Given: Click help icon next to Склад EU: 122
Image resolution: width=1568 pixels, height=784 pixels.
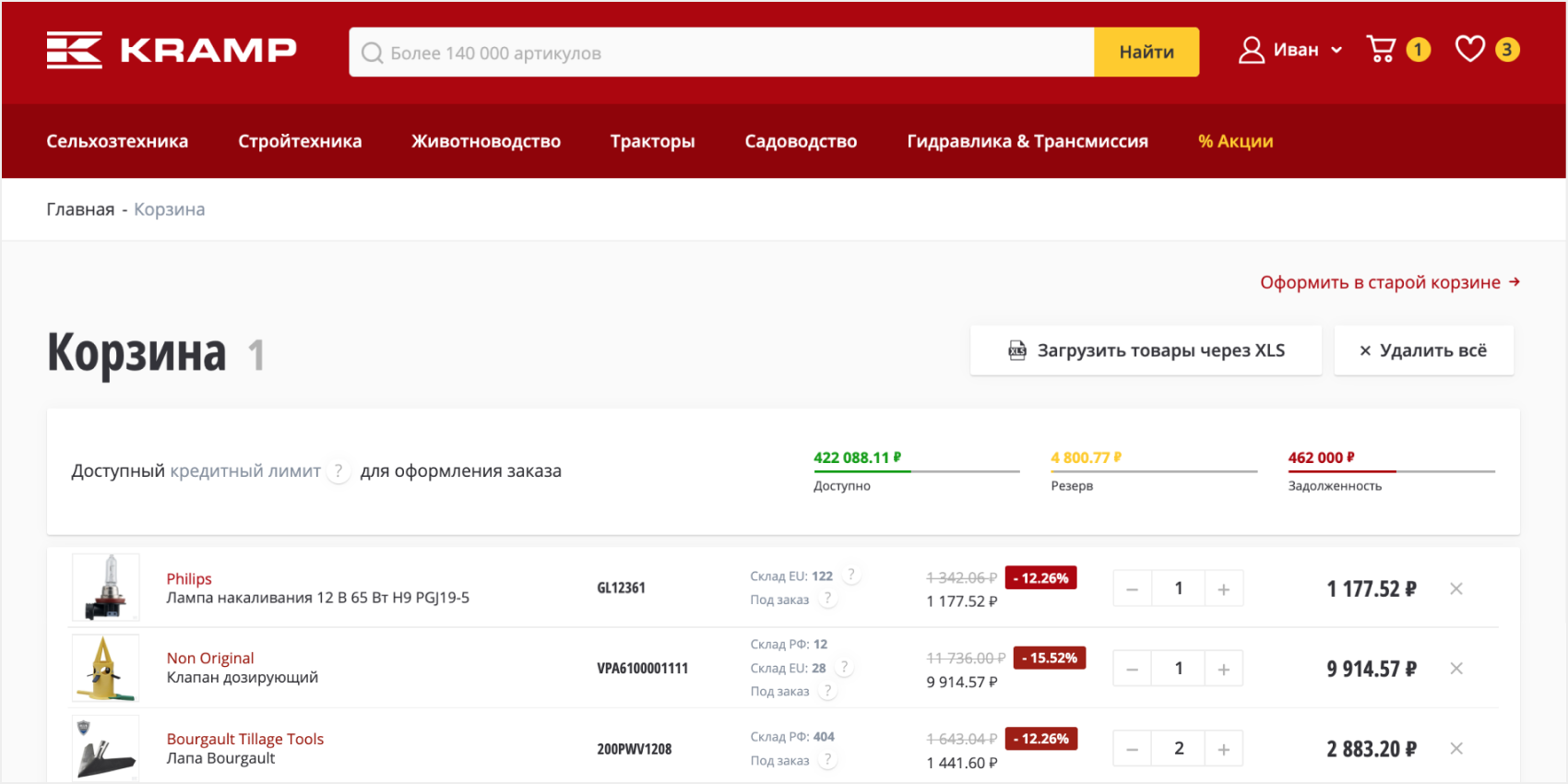Looking at the screenshot, I should tap(851, 575).
